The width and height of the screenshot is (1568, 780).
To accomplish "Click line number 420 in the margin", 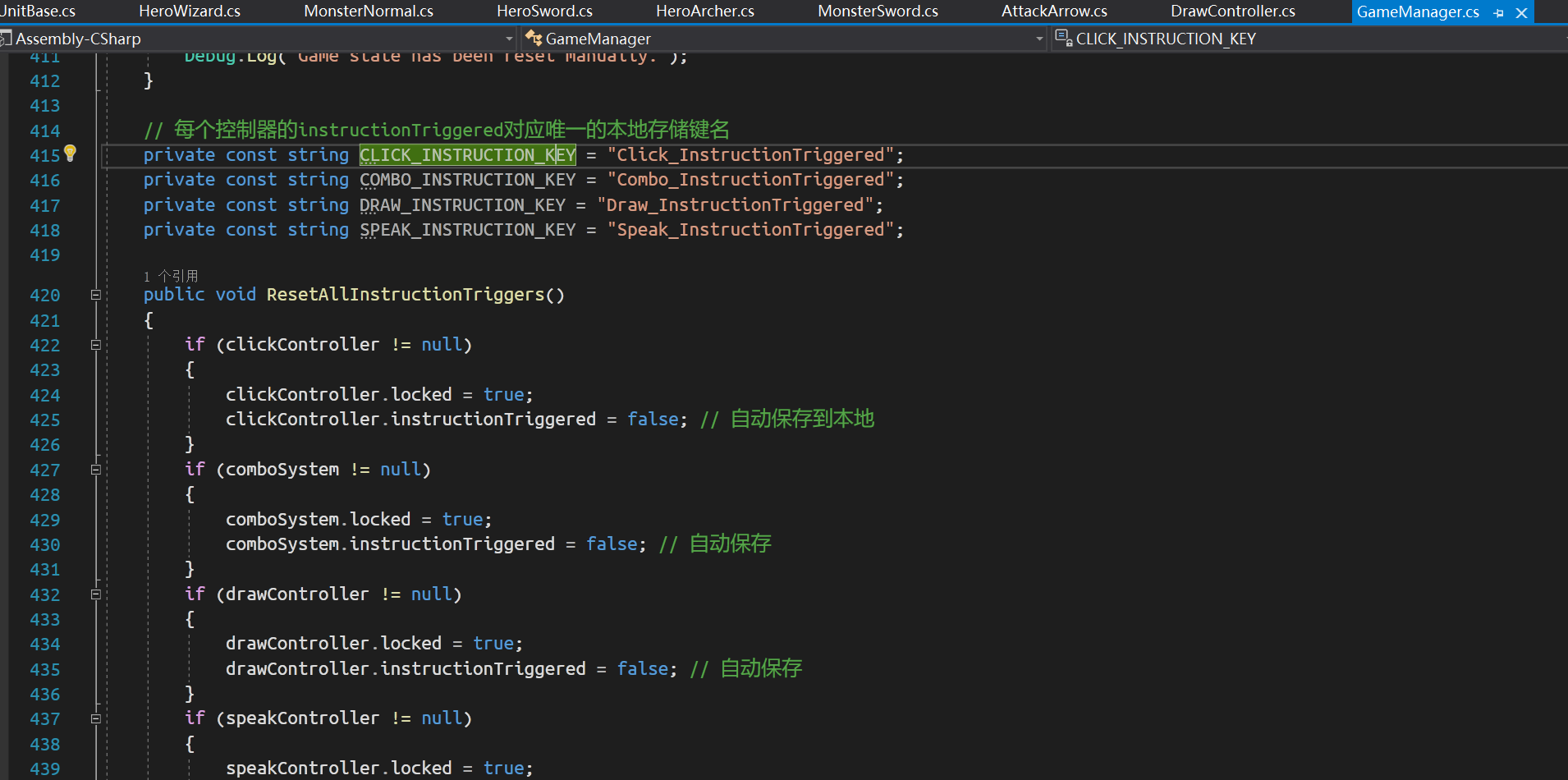I will click(x=45, y=296).
